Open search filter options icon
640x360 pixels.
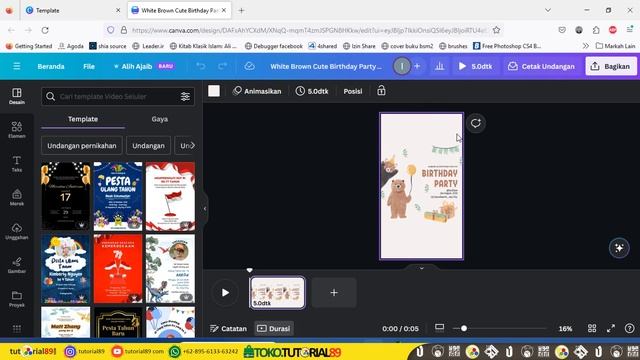(x=185, y=96)
